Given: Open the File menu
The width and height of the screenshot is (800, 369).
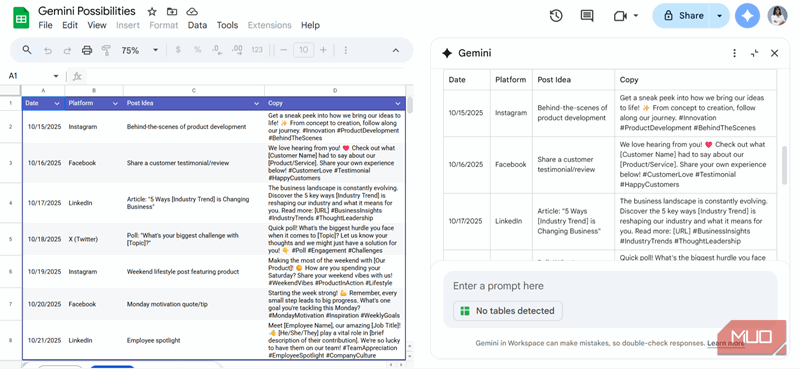Looking at the screenshot, I should coord(45,25).
